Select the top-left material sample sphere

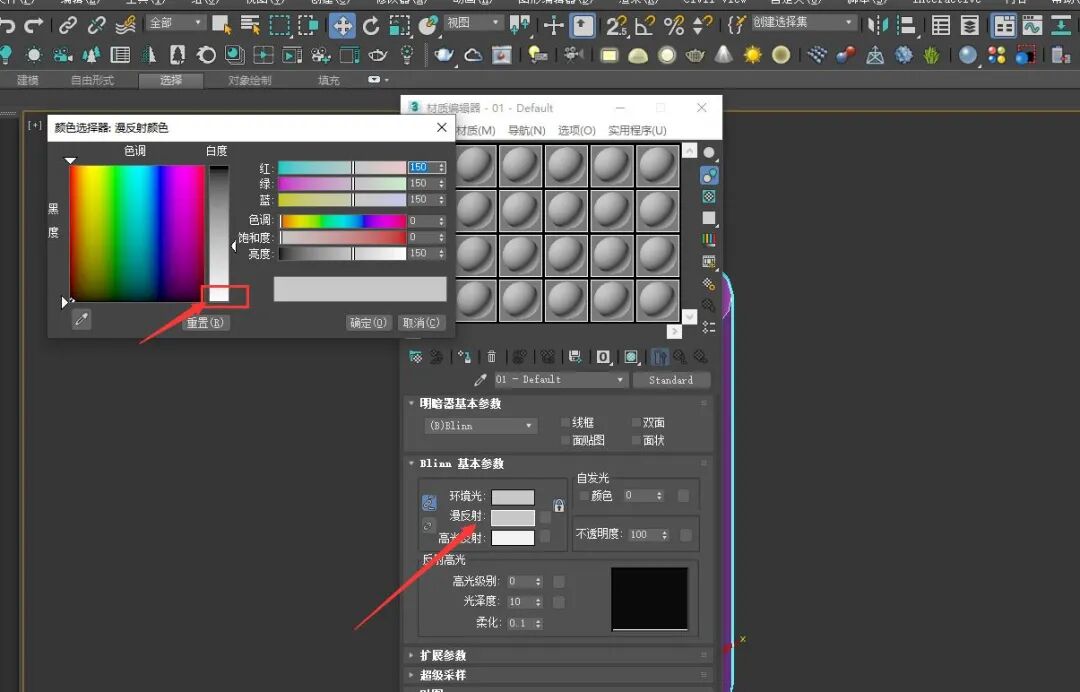(476, 166)
